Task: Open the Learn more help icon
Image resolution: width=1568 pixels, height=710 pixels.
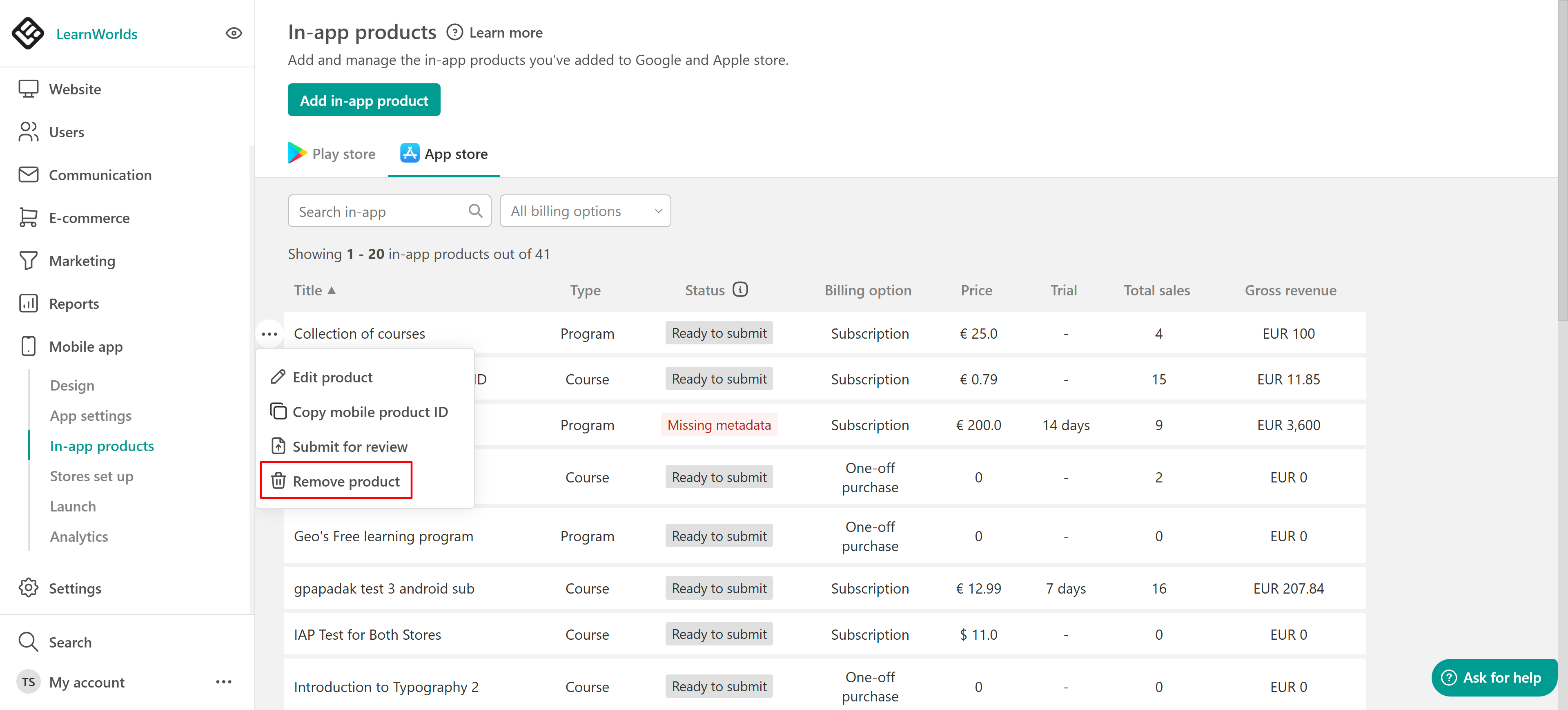Action: [x=454, y=32]
